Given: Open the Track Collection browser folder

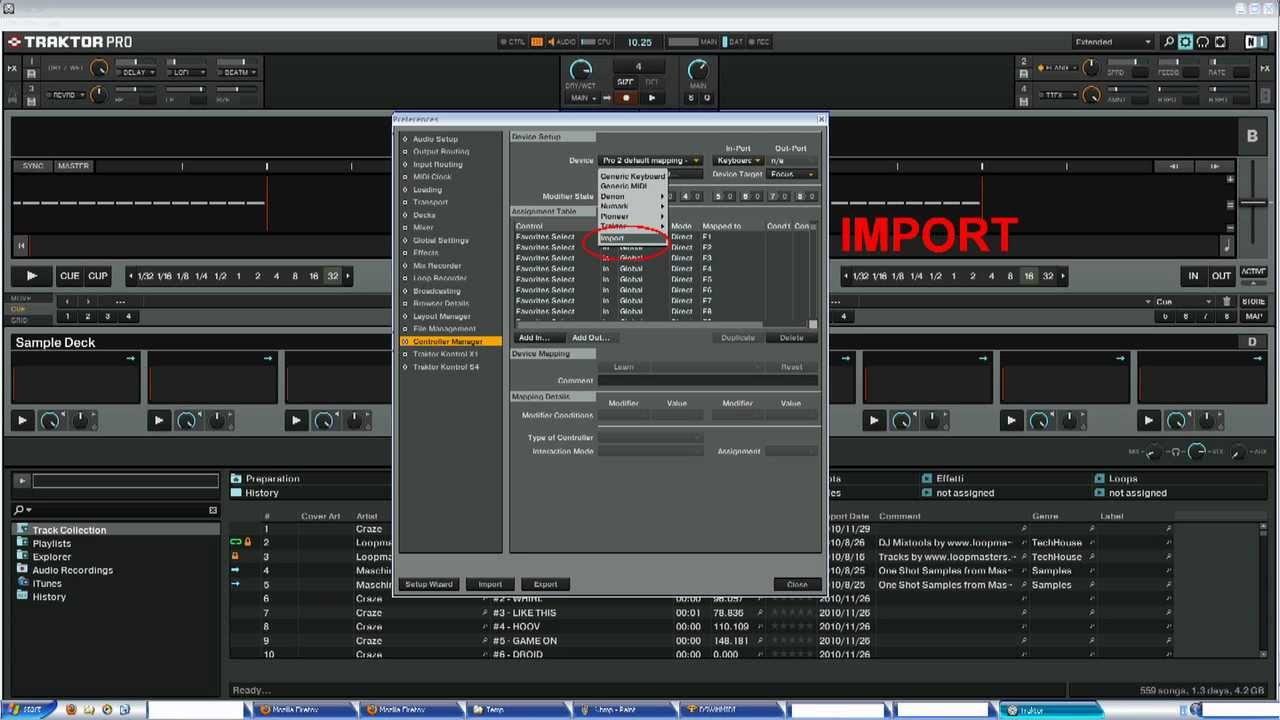Looking at the screenshot, I should coord(68,530).
